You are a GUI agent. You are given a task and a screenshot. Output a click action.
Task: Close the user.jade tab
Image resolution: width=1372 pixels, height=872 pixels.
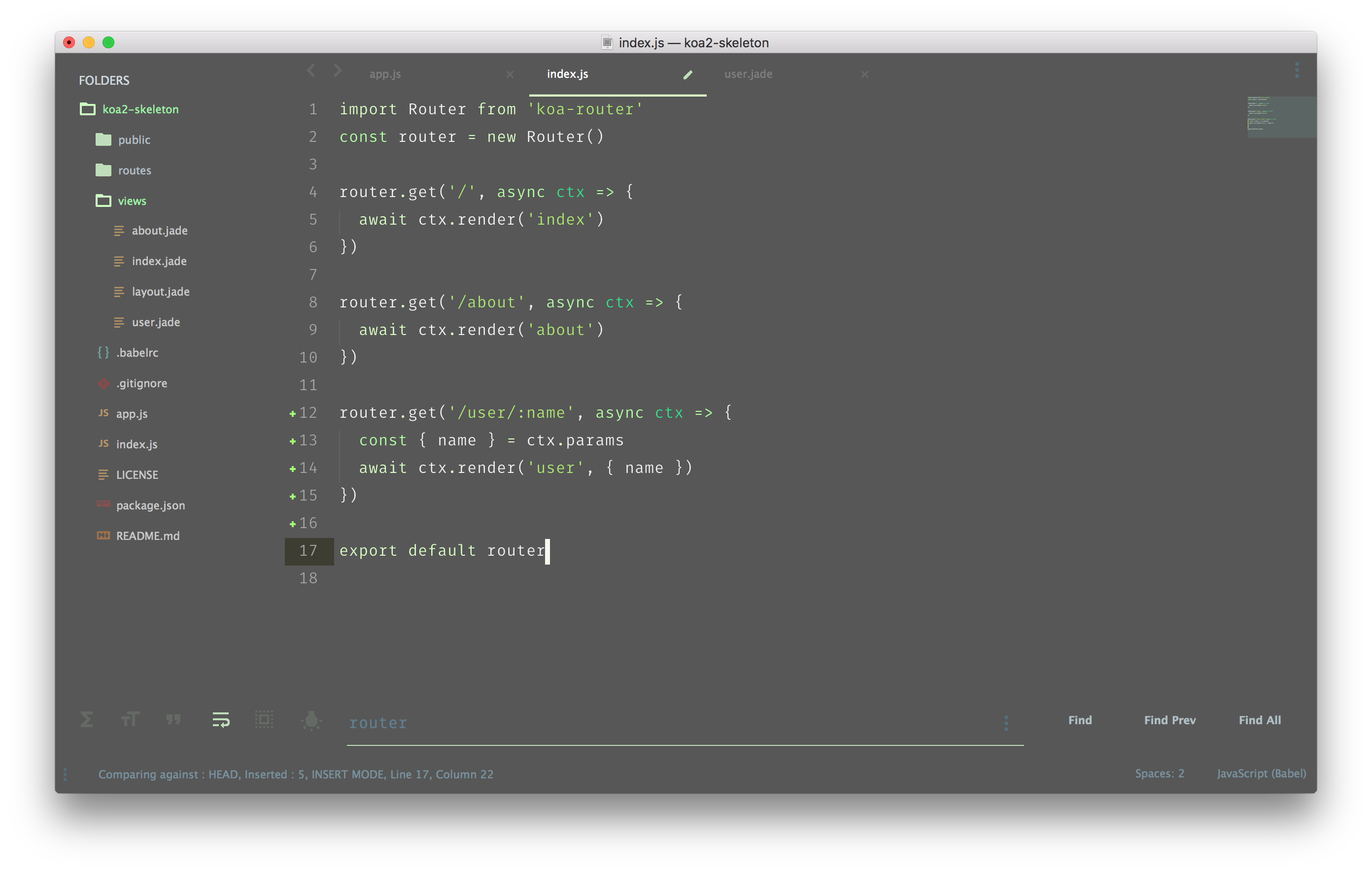pyautogui.click(x=865, y=74)
